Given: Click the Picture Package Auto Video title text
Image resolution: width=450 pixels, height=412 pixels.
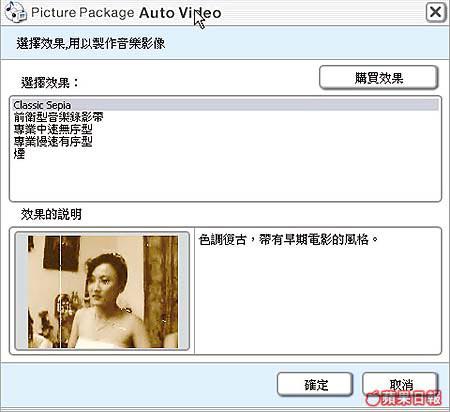Looking at the screenshot, I should point(126,13).
